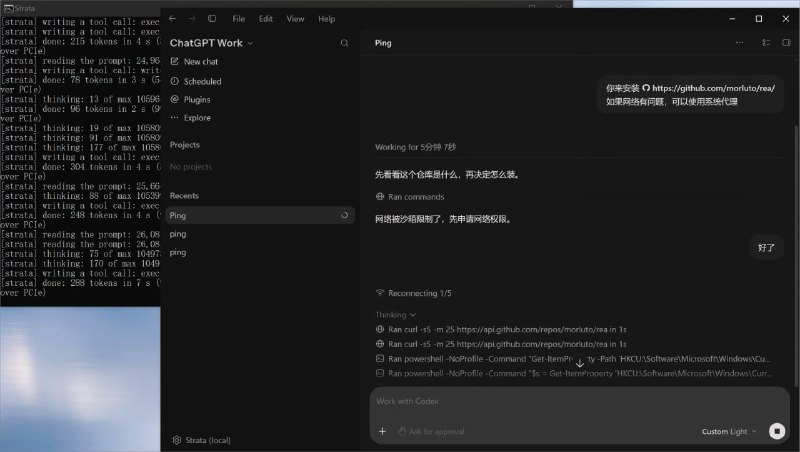Image resolution: width=800 pixels, height=452 pixels.
Task: Click the loading spinner on the Ping chat
Action: point(344,215)
